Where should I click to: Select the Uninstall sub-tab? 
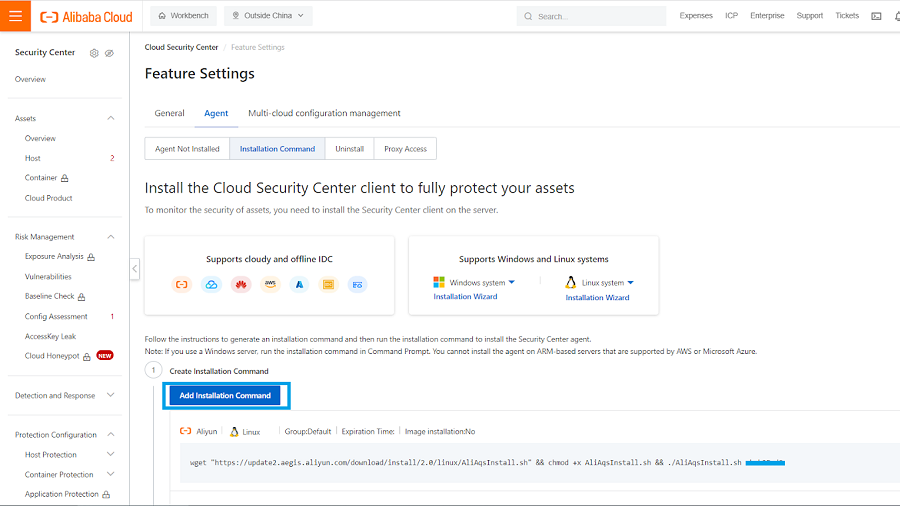pos(349,149)
